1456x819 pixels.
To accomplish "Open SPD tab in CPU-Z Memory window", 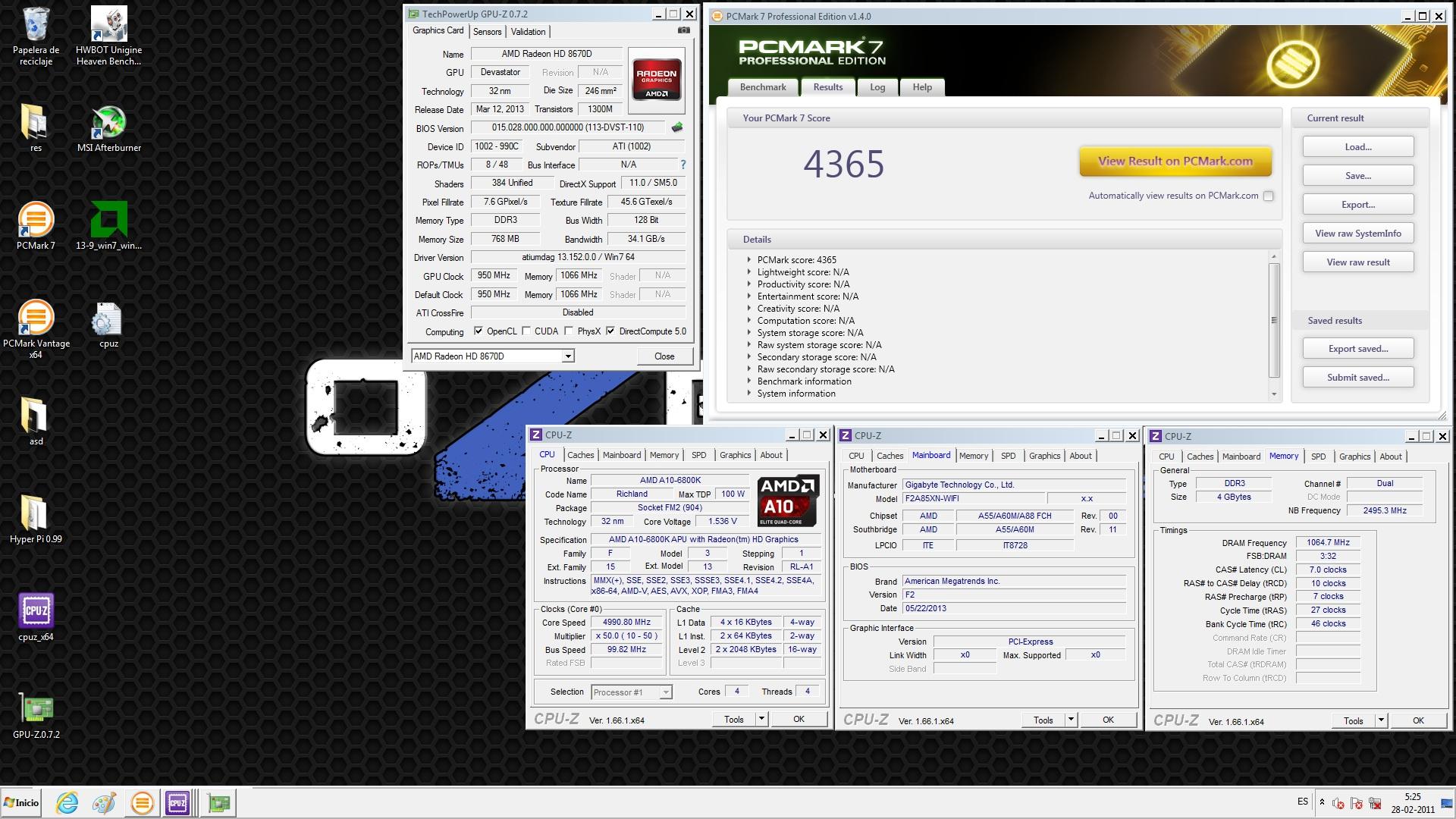I will (1319, 457).
